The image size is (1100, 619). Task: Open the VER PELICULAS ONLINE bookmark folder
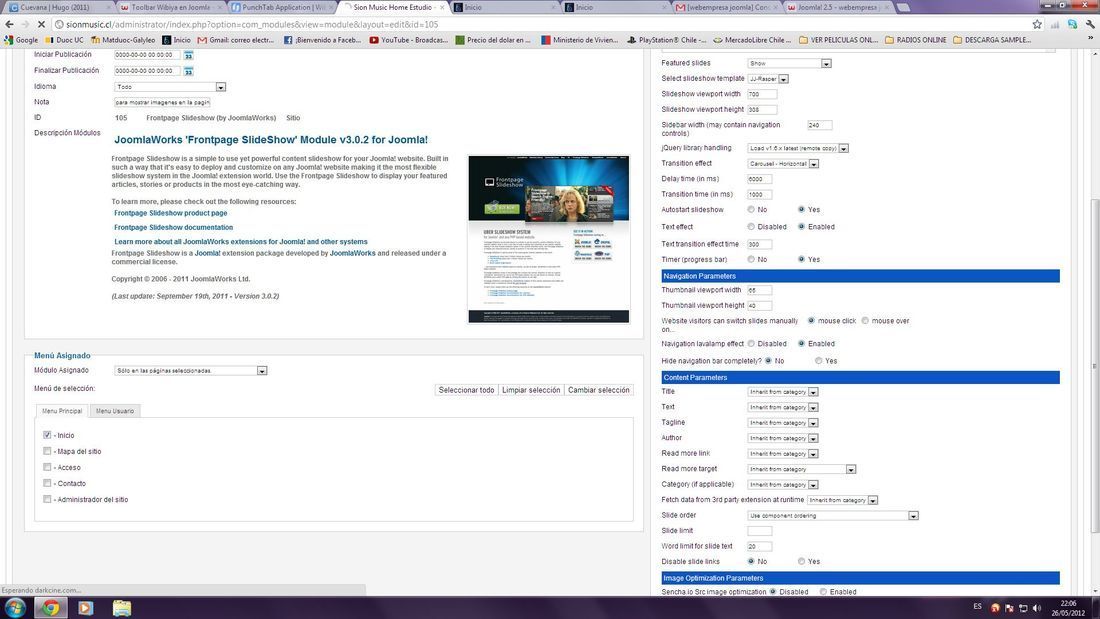(x=838, y=40)
